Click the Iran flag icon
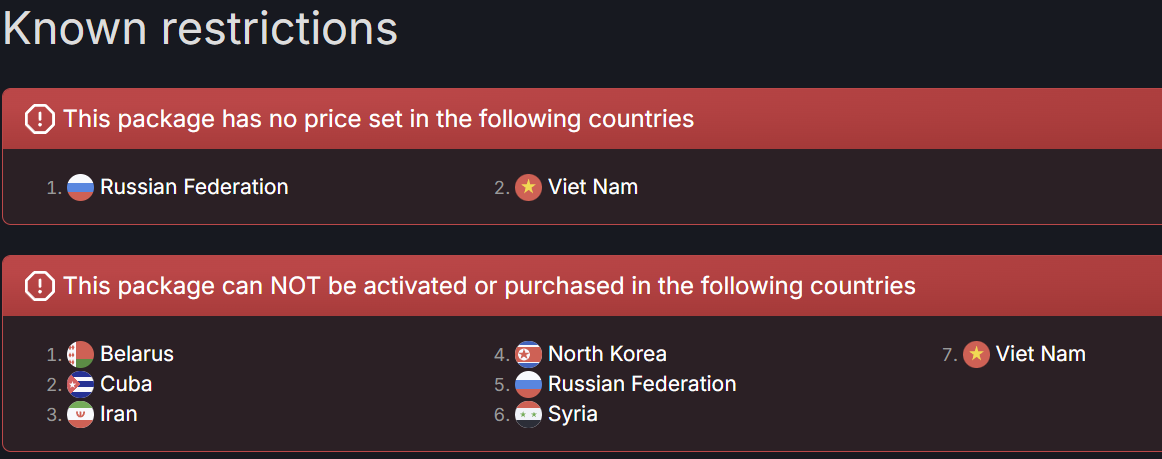The image size is (1162, 459). (x=80, y=414)
